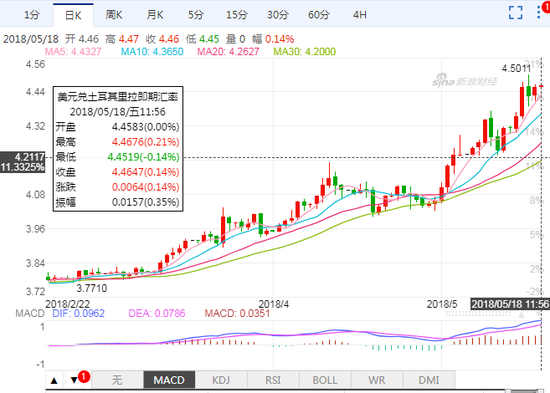Enter fullscreen chart view icon
The width and height of the screenshot is (550, 393).
click(516, 13)
